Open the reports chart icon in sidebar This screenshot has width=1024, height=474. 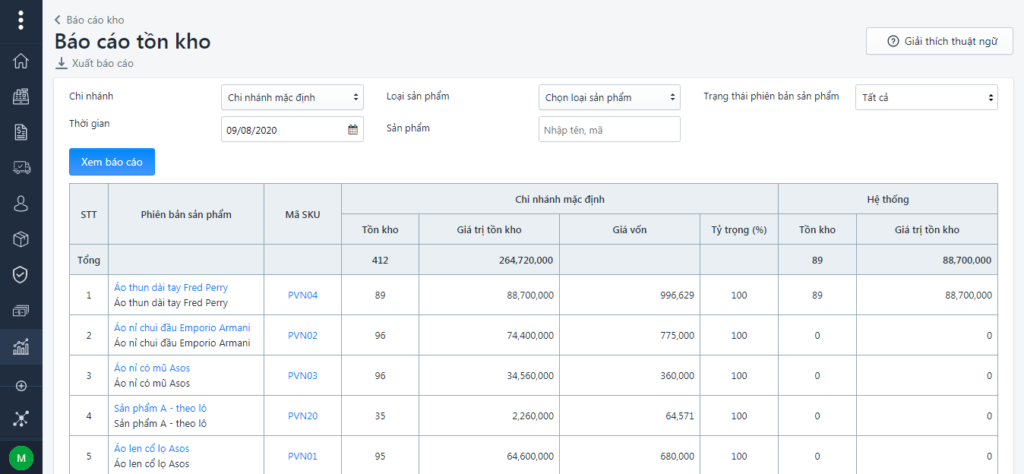click(21, 347)
